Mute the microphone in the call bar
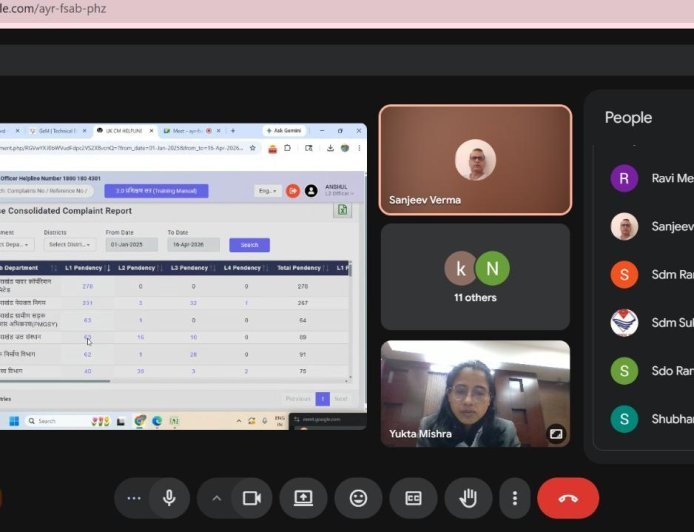This screenshot has height=532, width=694. point(170,498)
